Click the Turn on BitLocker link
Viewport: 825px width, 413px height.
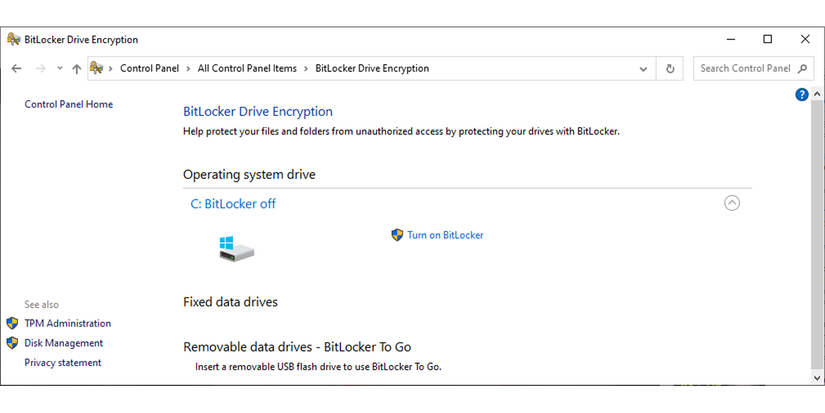point(445,235)
